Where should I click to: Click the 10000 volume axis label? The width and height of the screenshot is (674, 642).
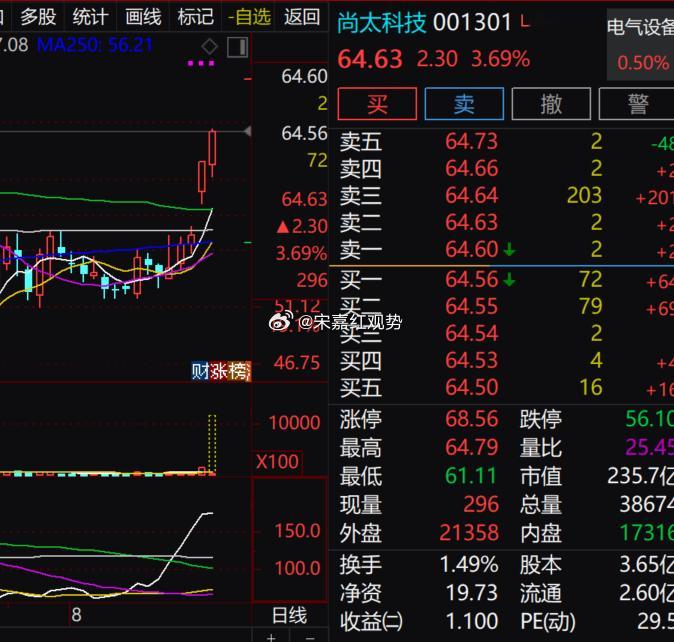pos(294,423)
